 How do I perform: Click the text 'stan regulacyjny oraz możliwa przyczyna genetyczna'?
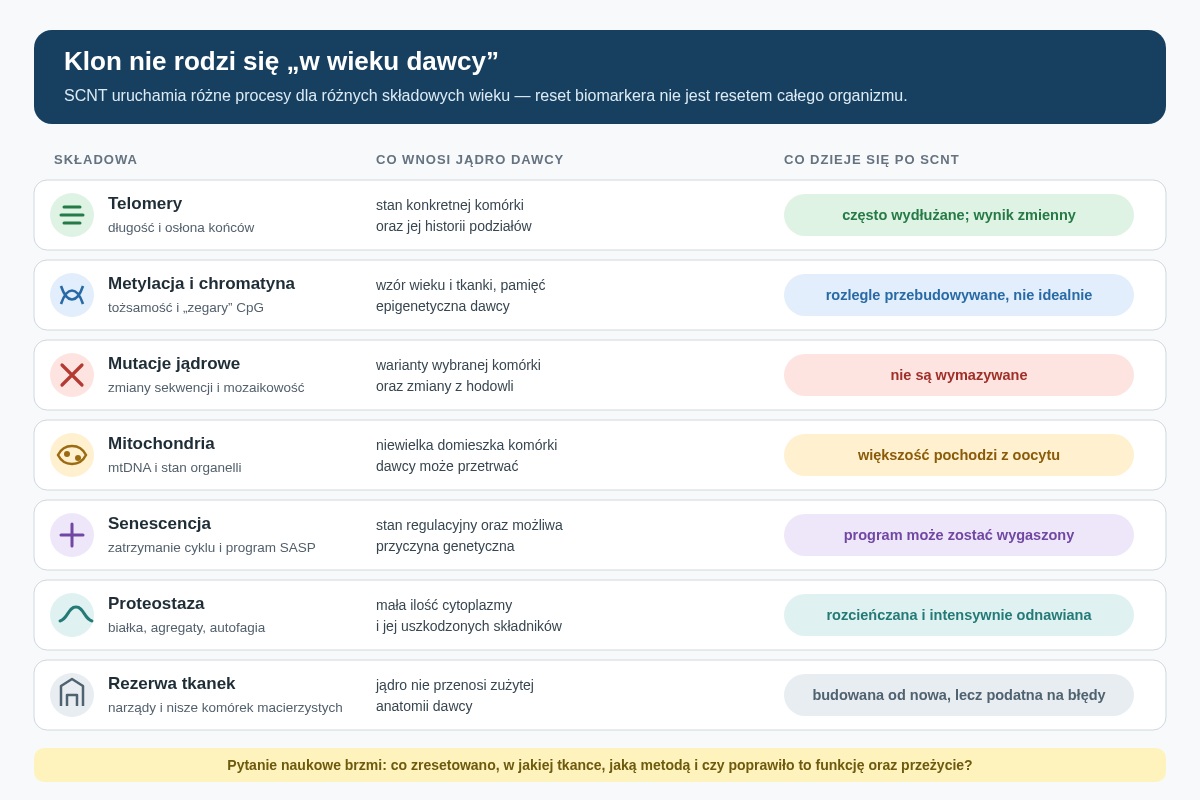[469, 536]
